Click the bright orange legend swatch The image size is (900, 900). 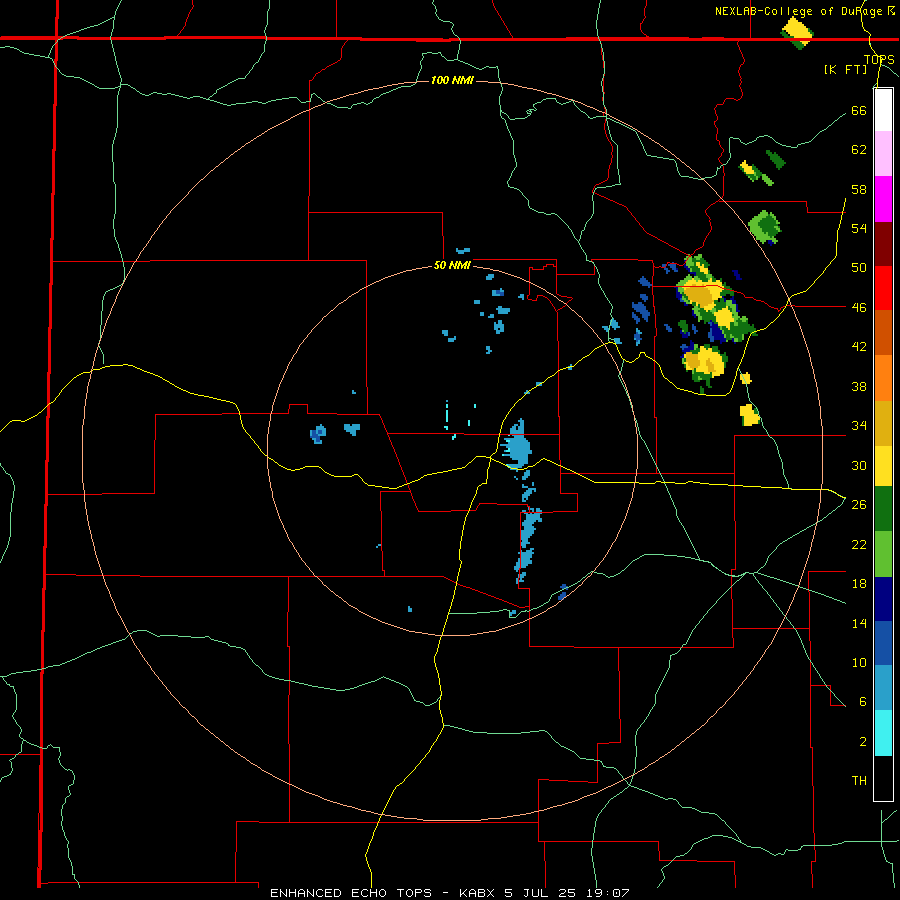coord(883,378)
